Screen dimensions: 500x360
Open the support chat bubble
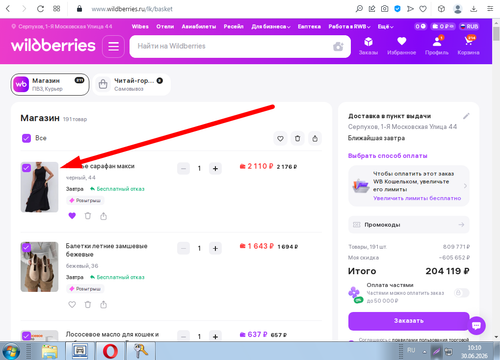(476, 325)
